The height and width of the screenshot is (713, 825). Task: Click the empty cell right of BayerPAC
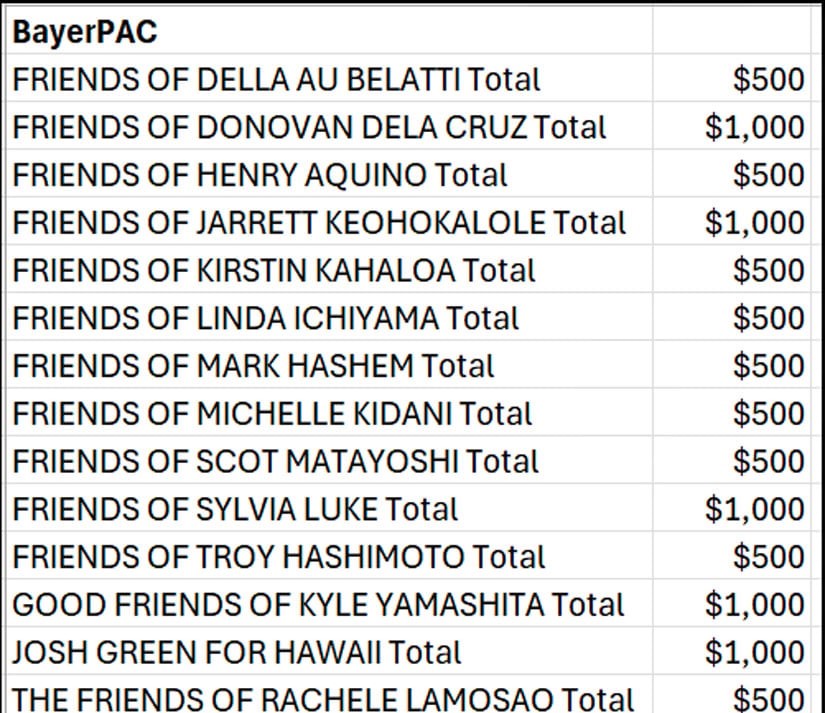coord(732,32)
